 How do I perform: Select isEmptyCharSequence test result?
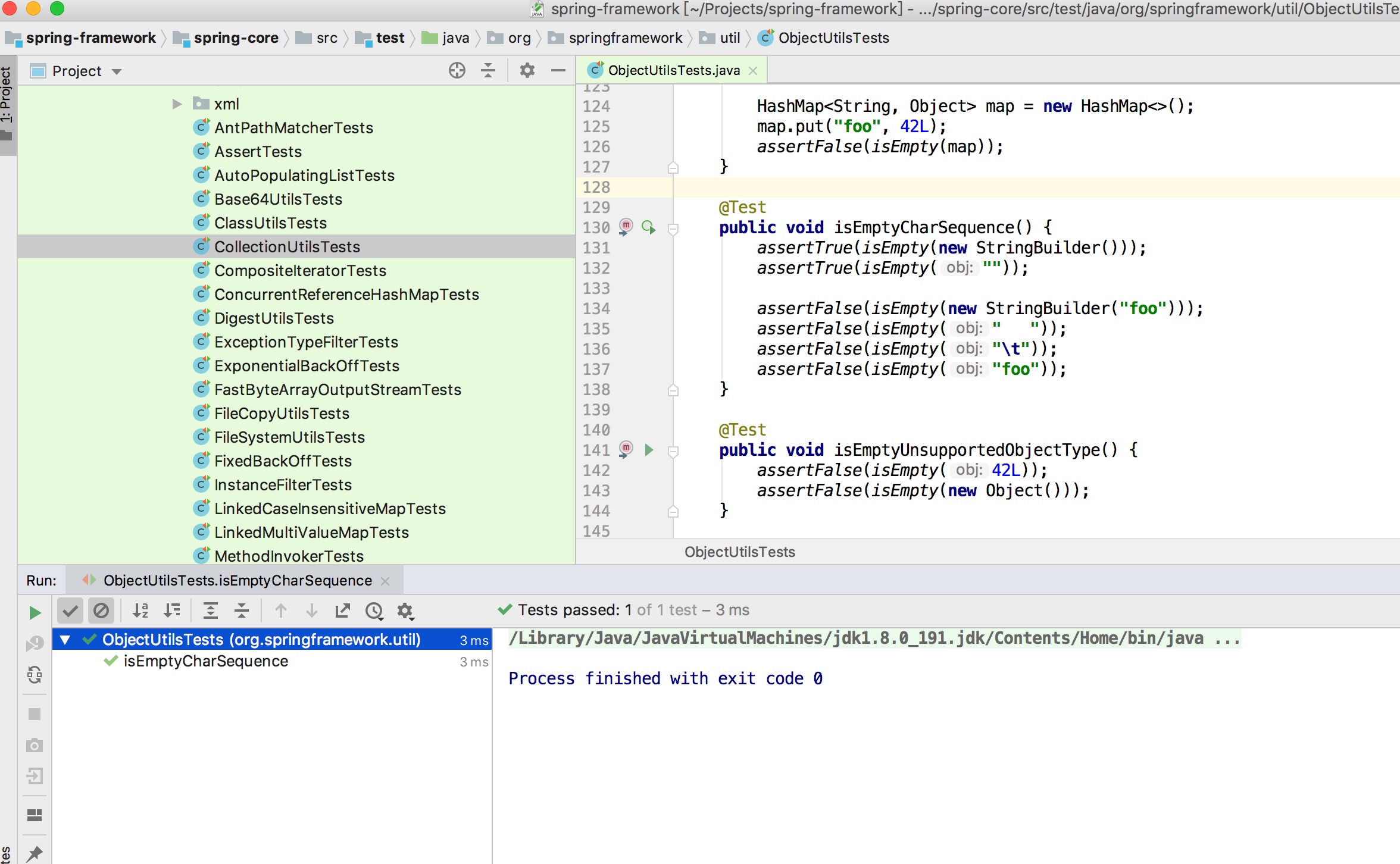coord(205,661)
